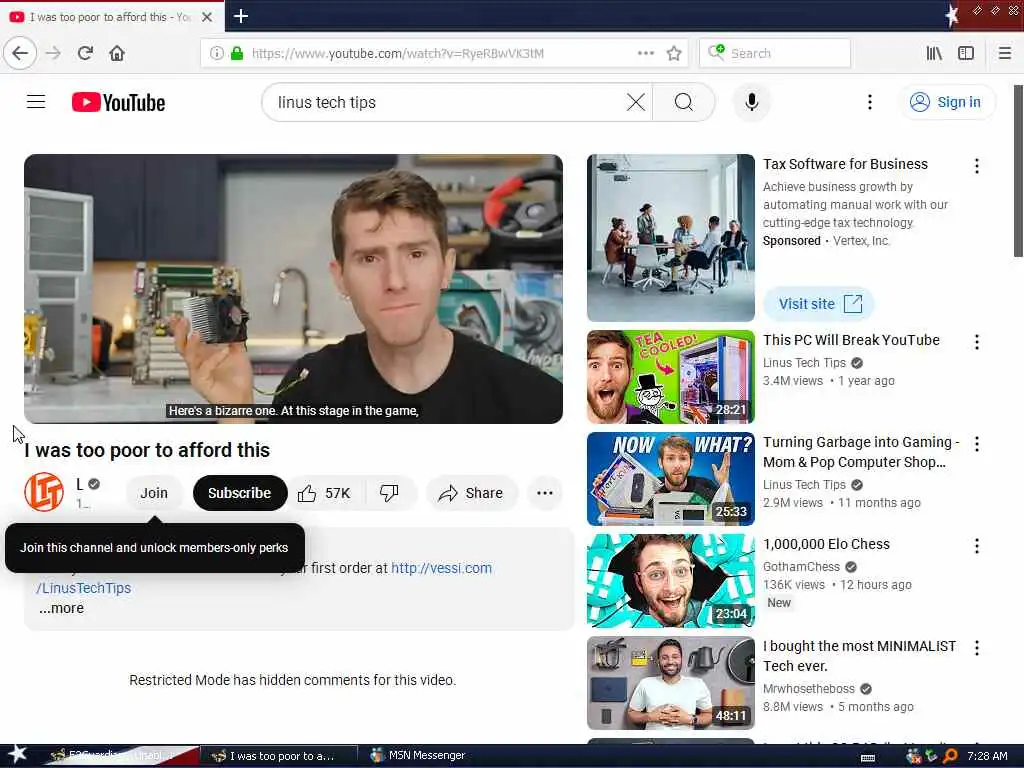Open a new tab with the plus button
Viewport: 1024px width, 768px height.
240,16
